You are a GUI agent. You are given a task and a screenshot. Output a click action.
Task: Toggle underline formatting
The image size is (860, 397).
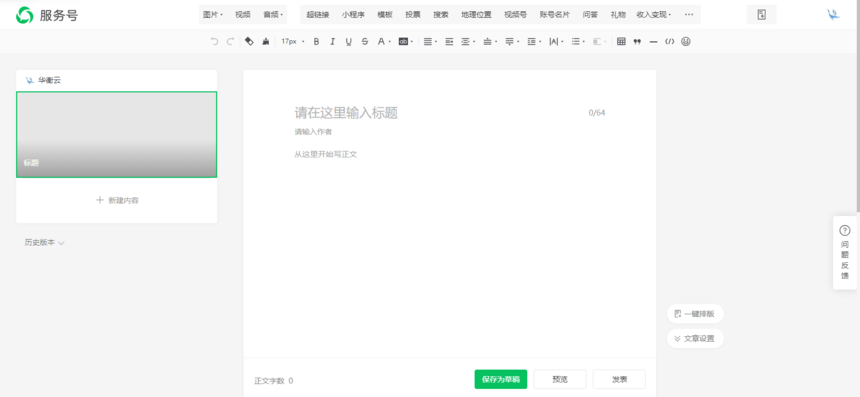pos(348,42)
